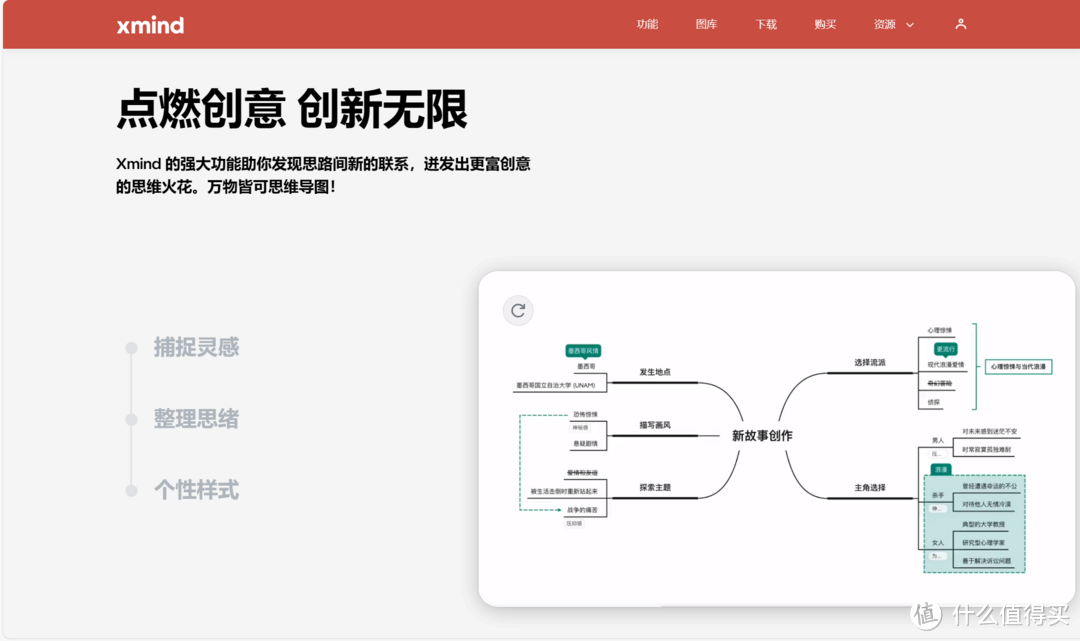Select the 主角选择 branch

(870, 487)
